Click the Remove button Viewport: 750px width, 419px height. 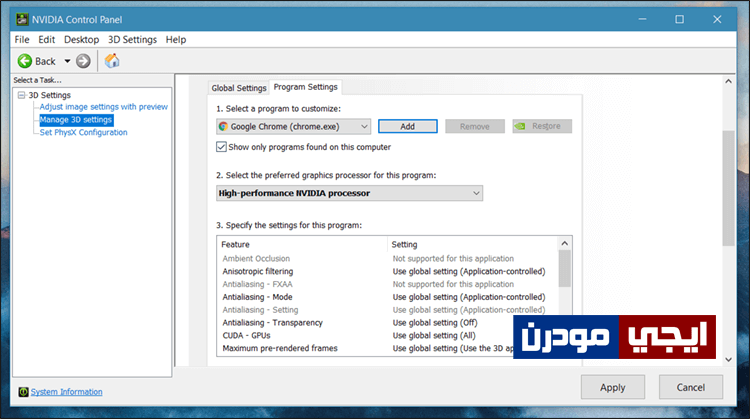click(x=475, y=126)
